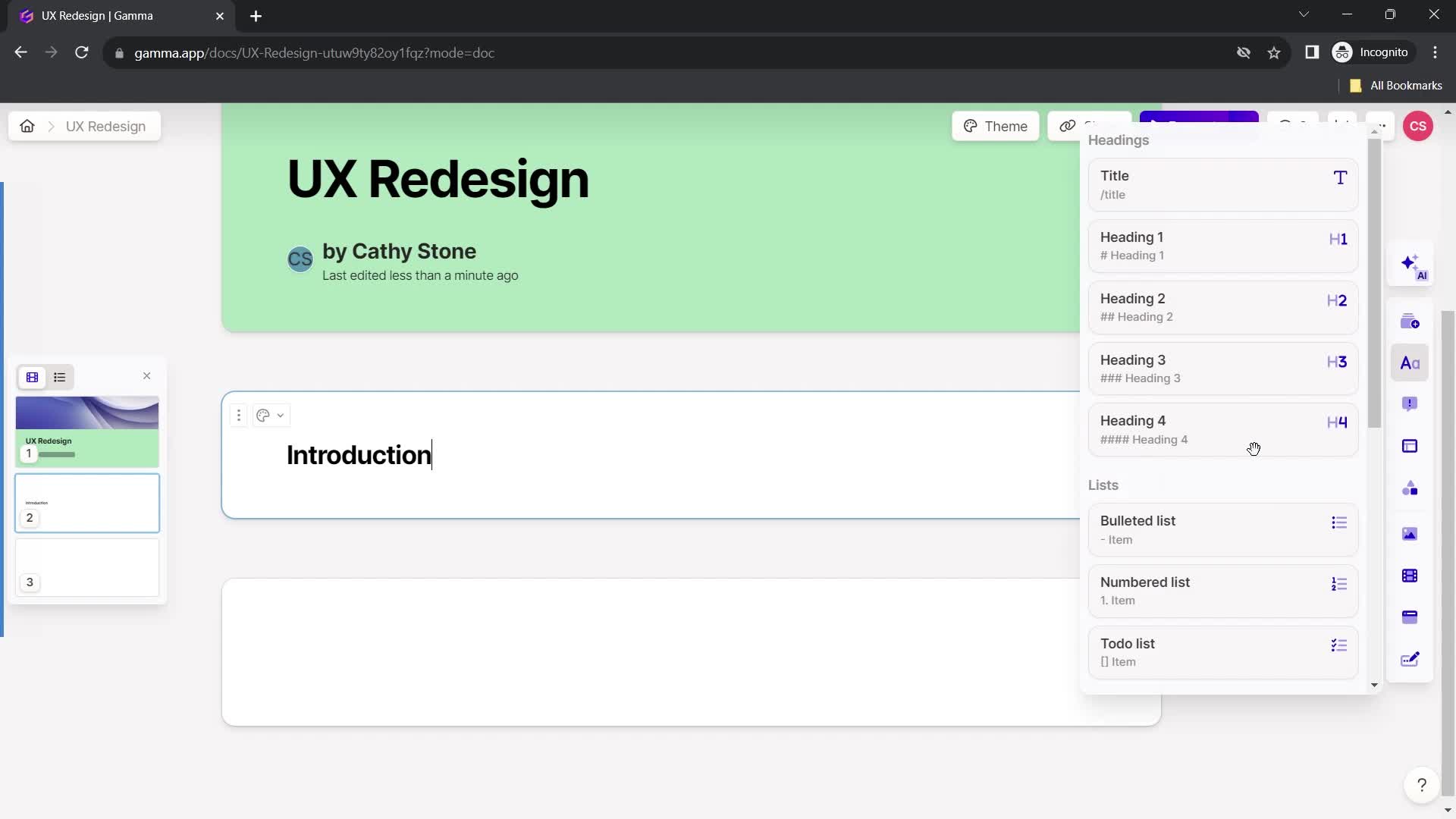Toggle the grid view panel button

32,377
